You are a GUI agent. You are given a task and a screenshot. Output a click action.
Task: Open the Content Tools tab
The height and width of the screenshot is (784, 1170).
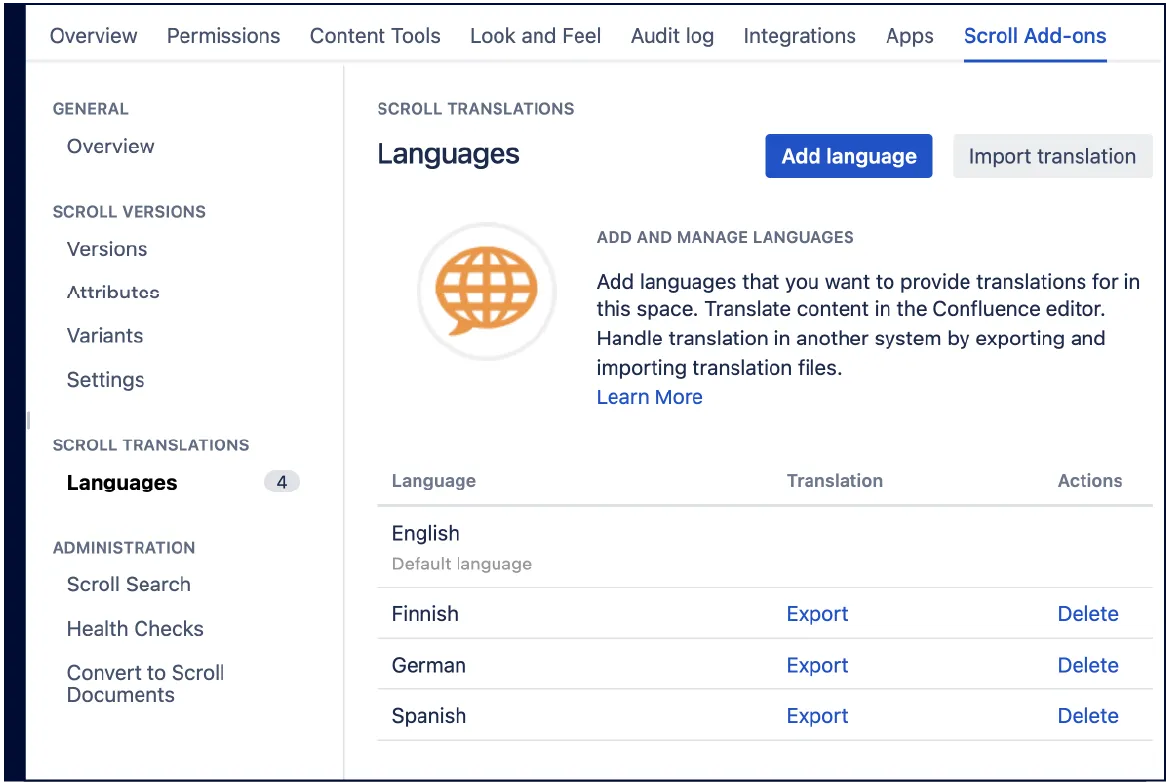pyautogui.click(x=375, y=36)
